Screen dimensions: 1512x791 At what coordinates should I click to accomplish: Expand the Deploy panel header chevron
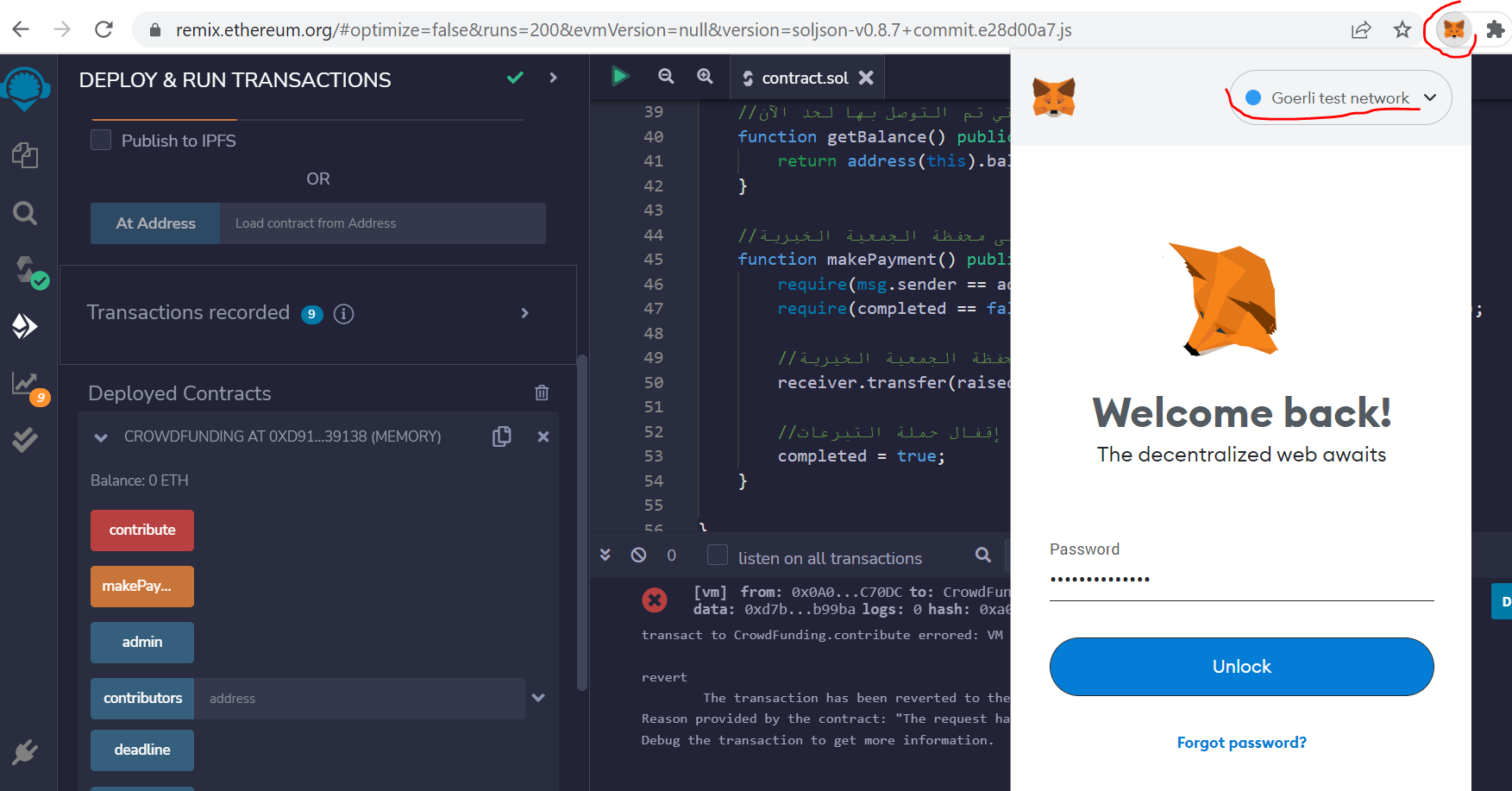pos(554,78)
